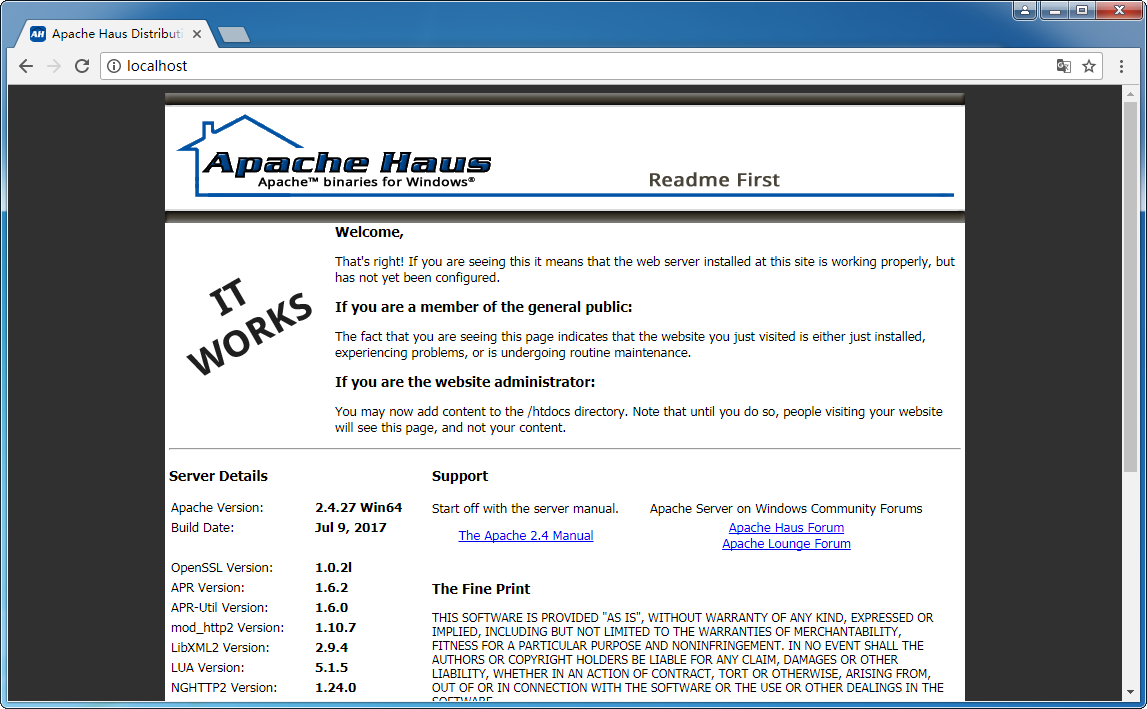Click 'The Fine Print' heading
Screen dimensions: 1147x709
tap(481, 589)
